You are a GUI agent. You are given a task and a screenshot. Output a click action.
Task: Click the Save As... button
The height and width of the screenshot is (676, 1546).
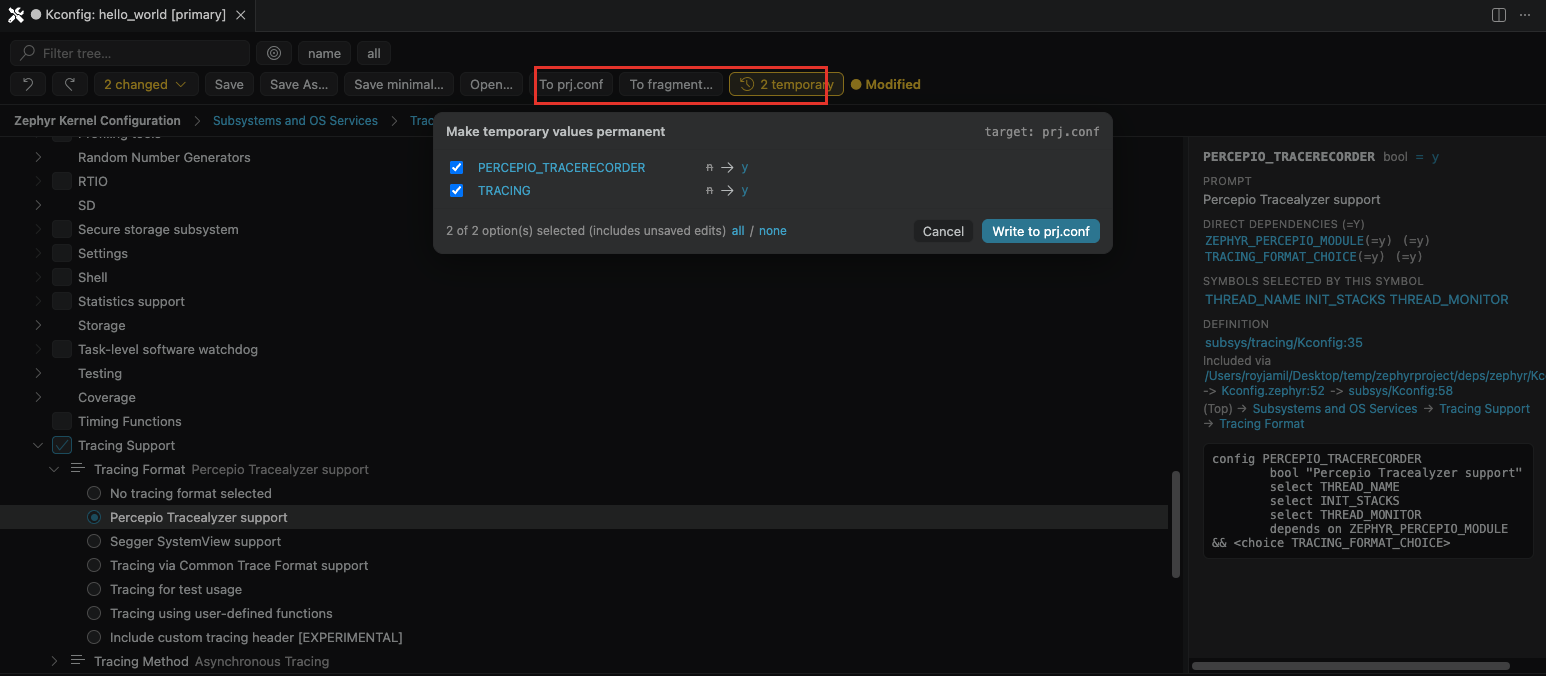299,84
